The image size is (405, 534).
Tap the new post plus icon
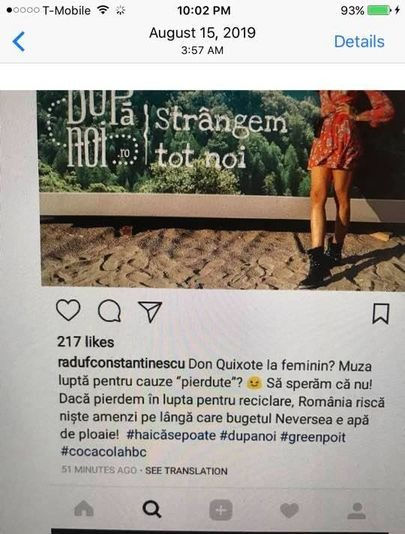(221, 510)
